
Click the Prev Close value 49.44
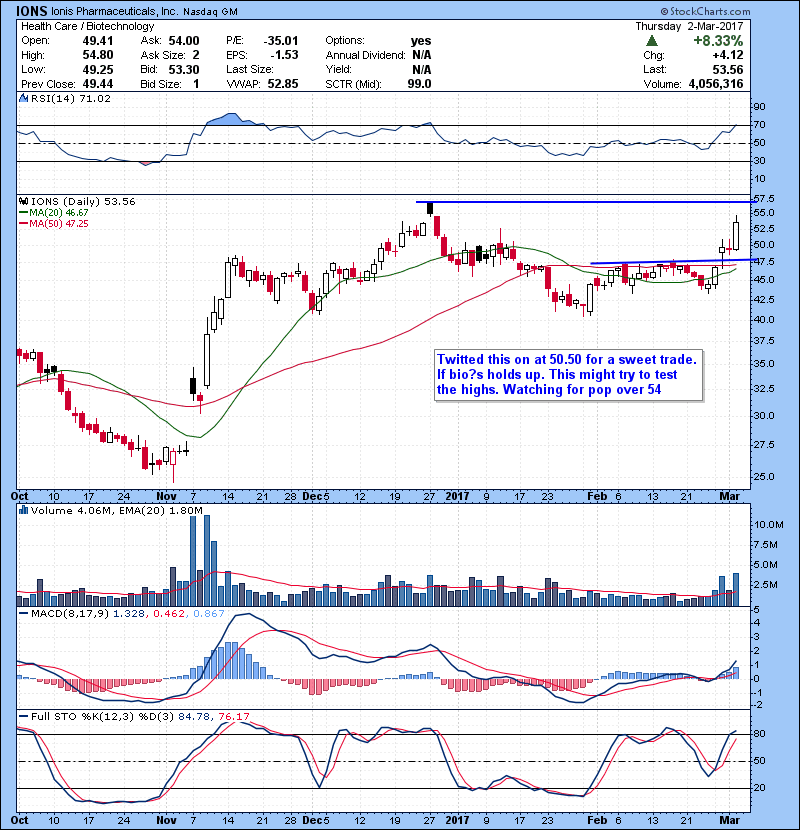(x=97, y=84)
